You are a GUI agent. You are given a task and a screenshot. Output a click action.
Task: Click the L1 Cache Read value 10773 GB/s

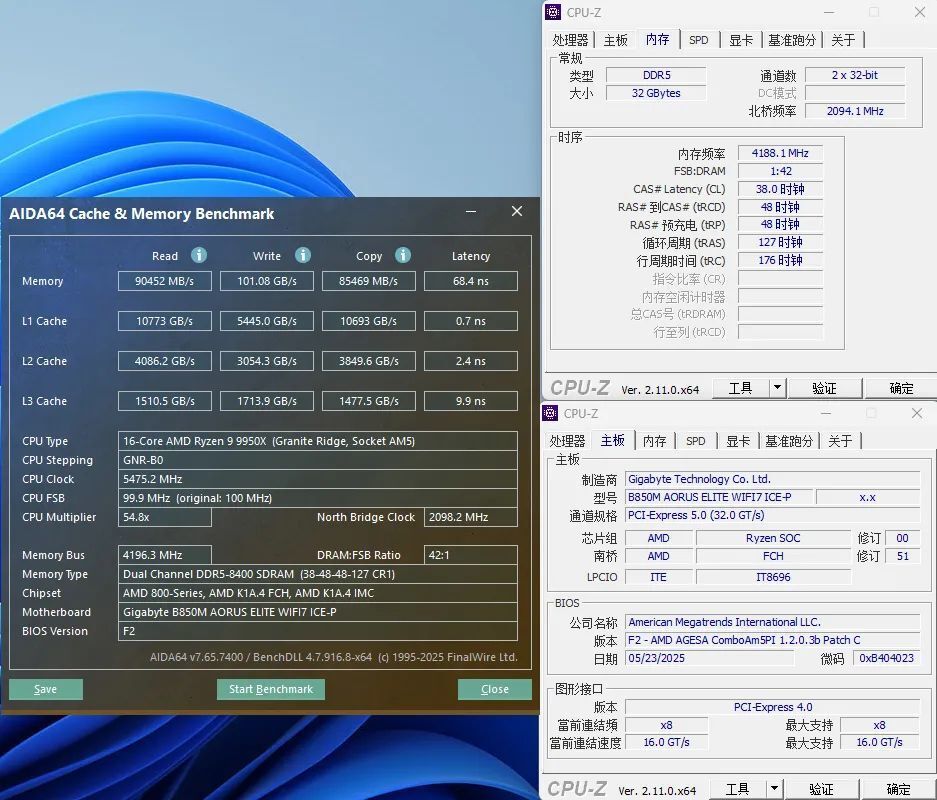click(x=164, y=321)
